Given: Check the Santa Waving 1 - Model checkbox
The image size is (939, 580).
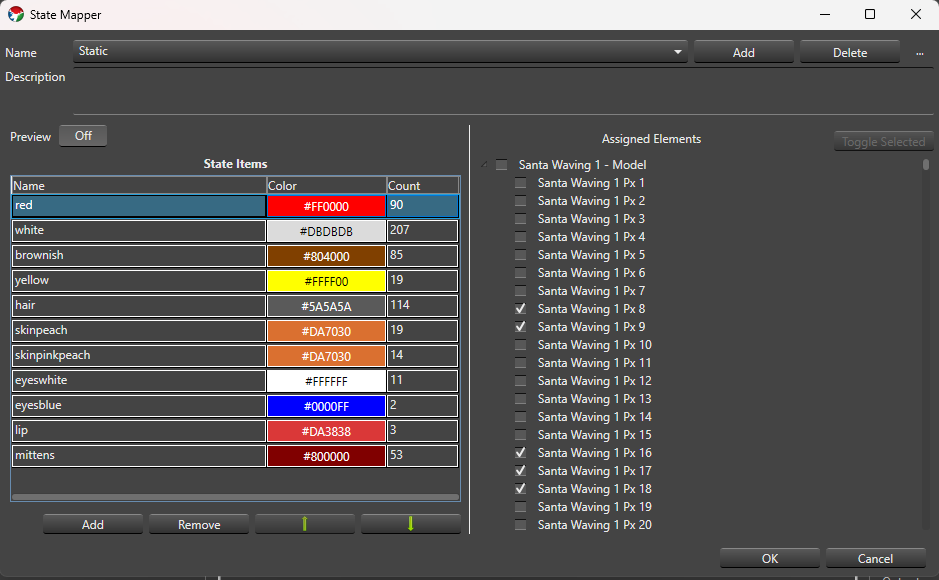Looking at the screenshot, I should (x=502, y=165).
